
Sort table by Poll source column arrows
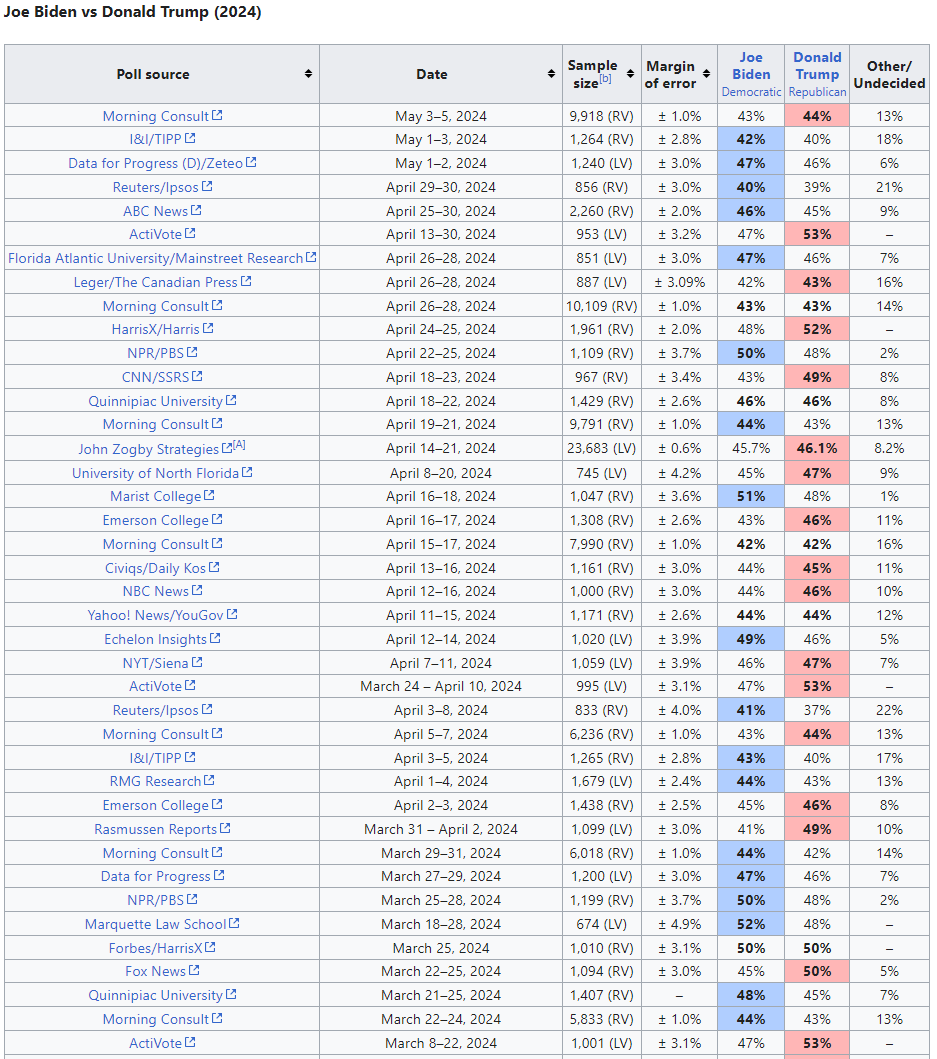pos(308,74)
